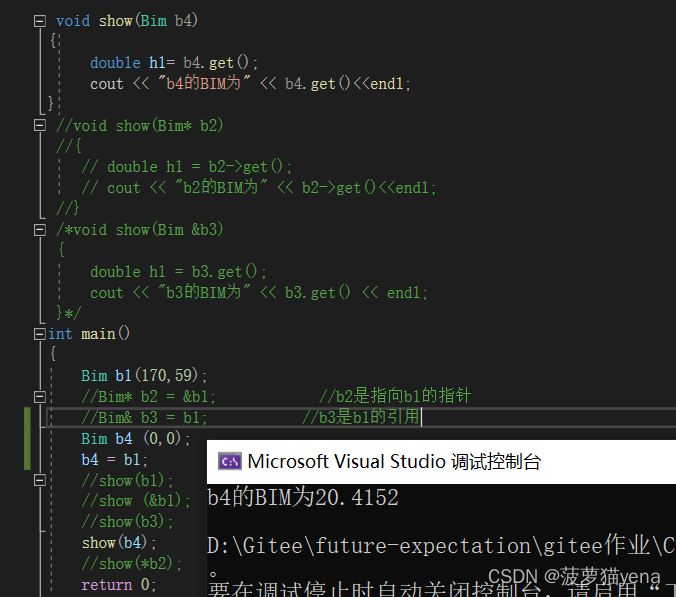The width and height of the screenshot is (676, 597).
Task: Collapse the int main() function
Action: (40, 334)
